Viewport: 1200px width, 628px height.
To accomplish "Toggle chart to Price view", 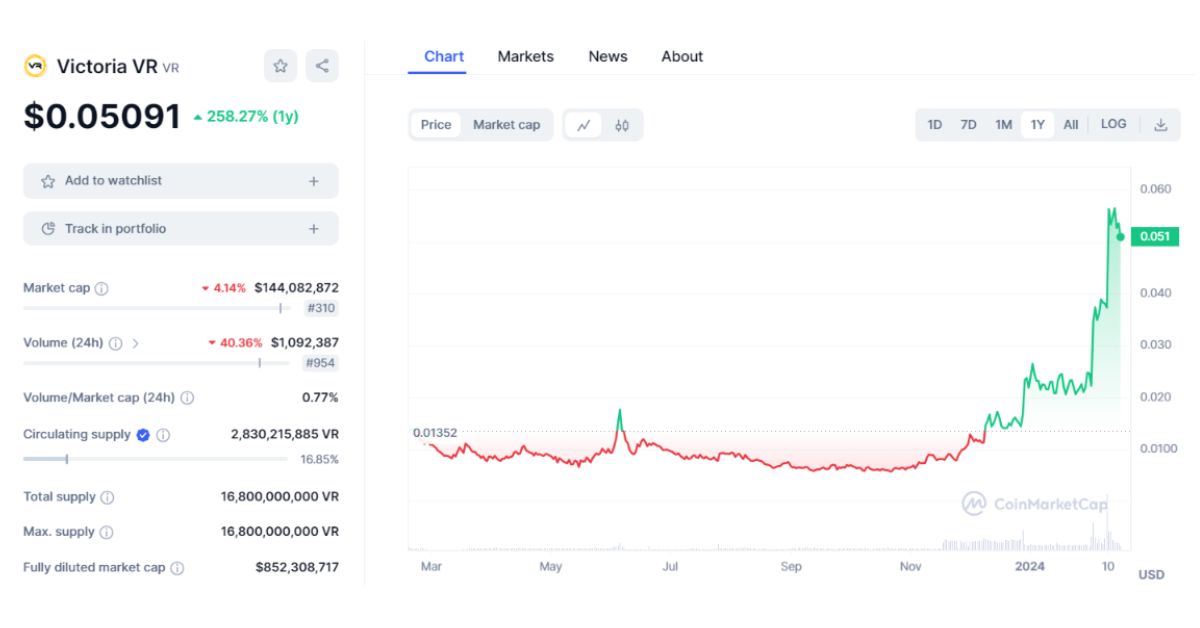I will 436,125.
